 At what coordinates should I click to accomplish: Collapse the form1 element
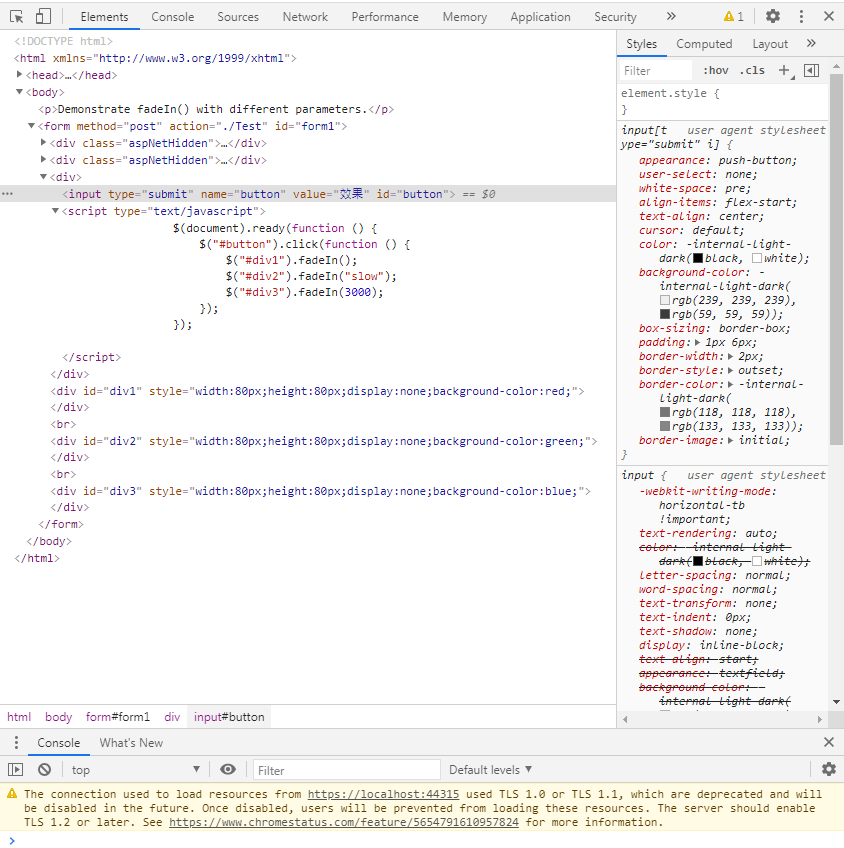(31, 125)
